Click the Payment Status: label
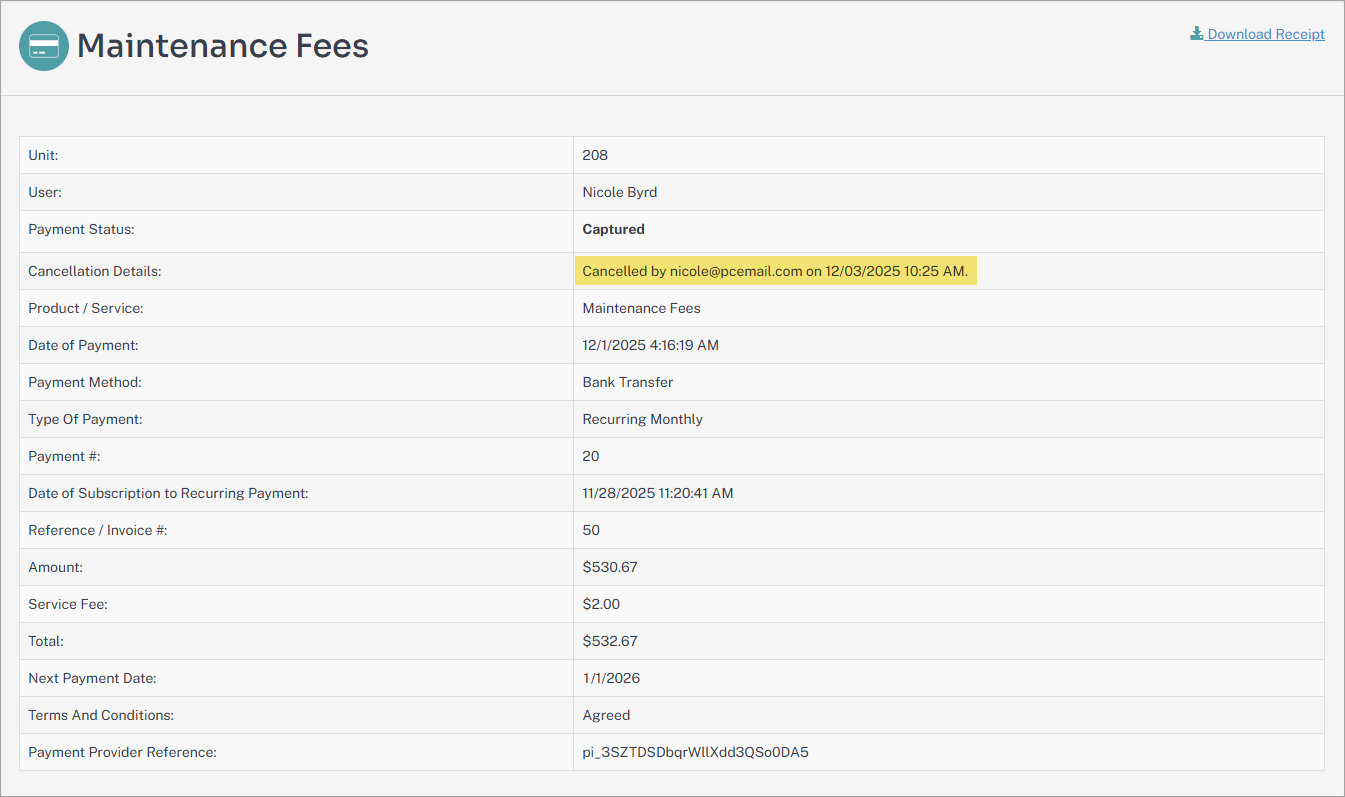 [81, 229]
